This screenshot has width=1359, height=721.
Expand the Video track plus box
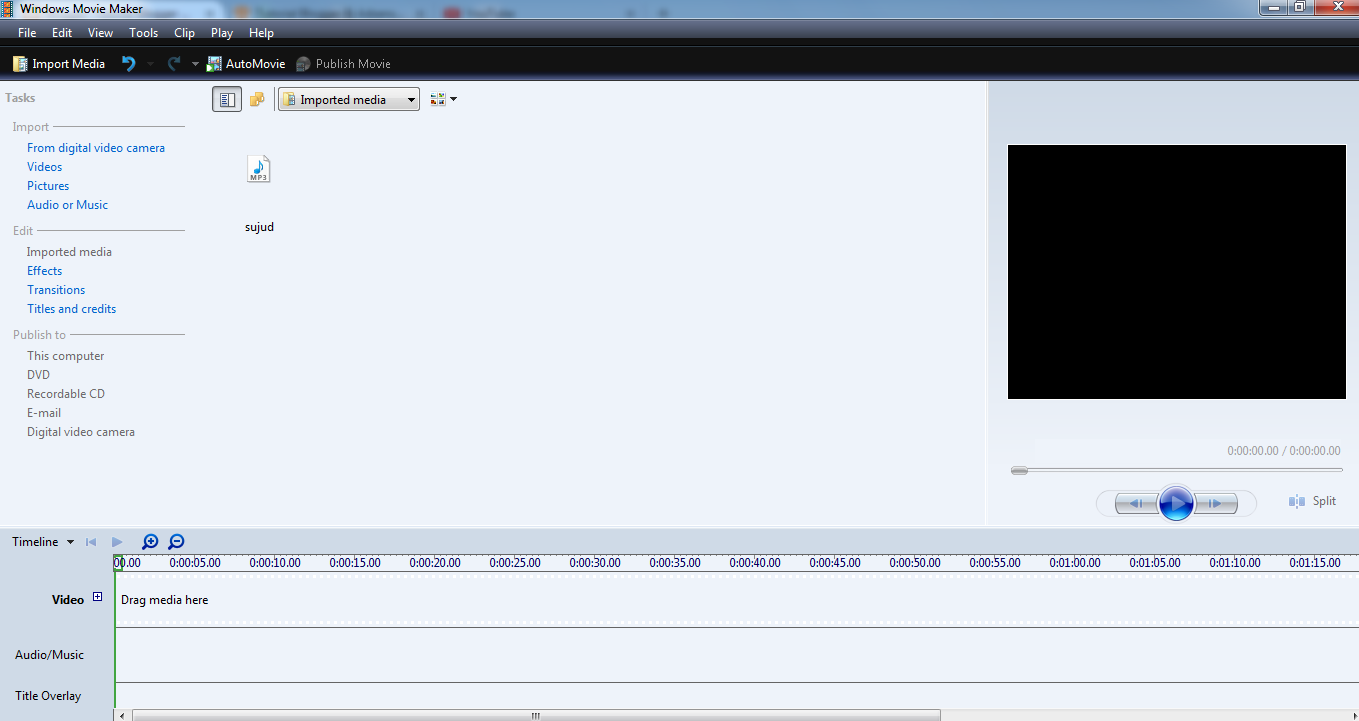point(97,597)
